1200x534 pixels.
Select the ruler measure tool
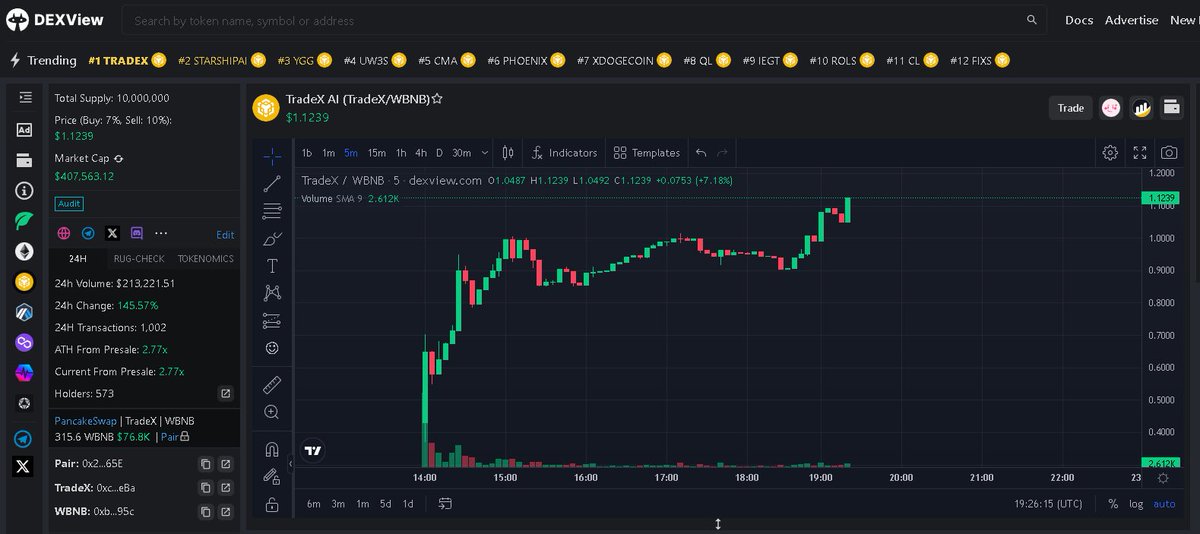click(x=272, y=384)
